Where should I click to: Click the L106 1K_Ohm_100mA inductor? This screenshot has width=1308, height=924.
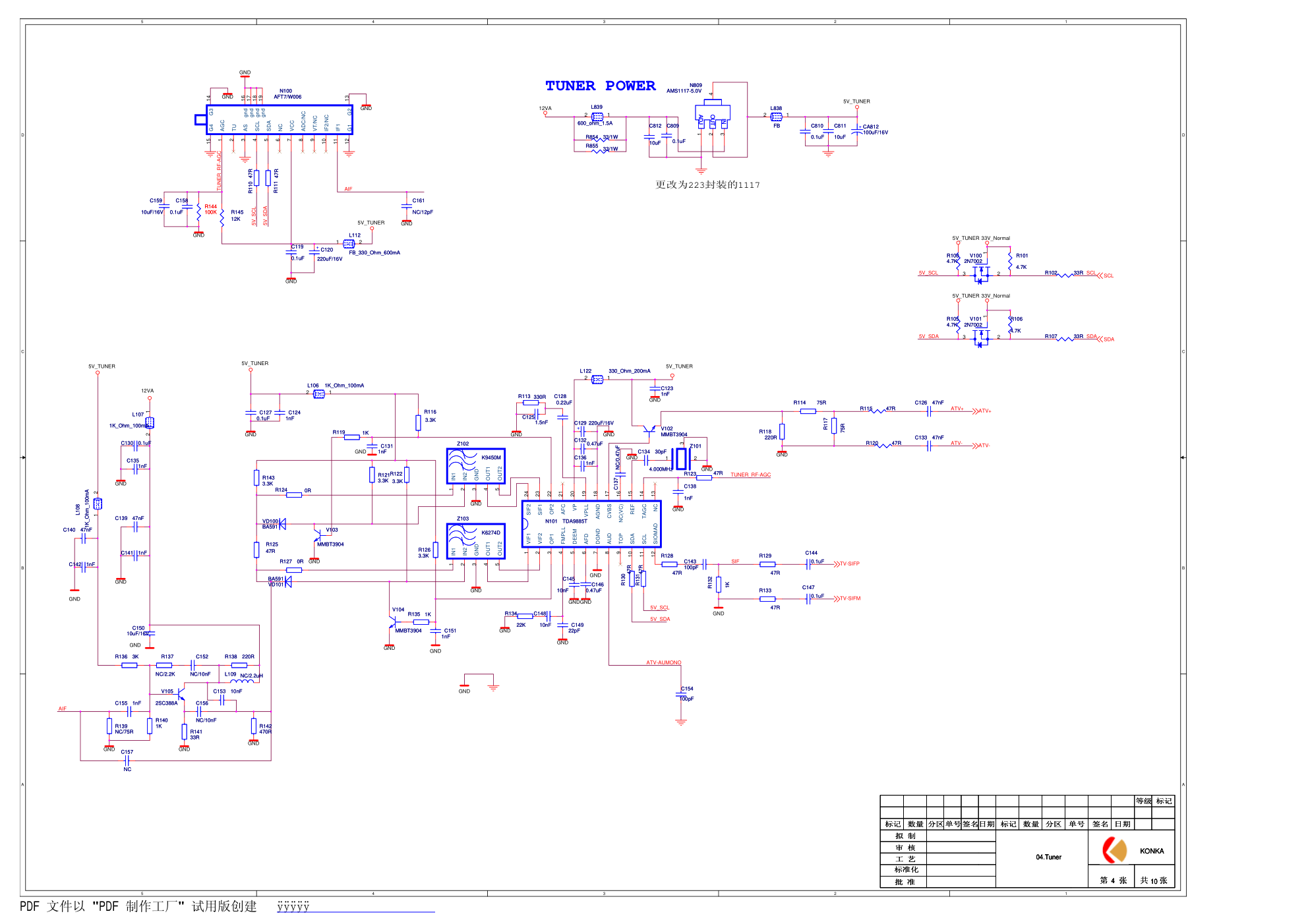(318, 394)
